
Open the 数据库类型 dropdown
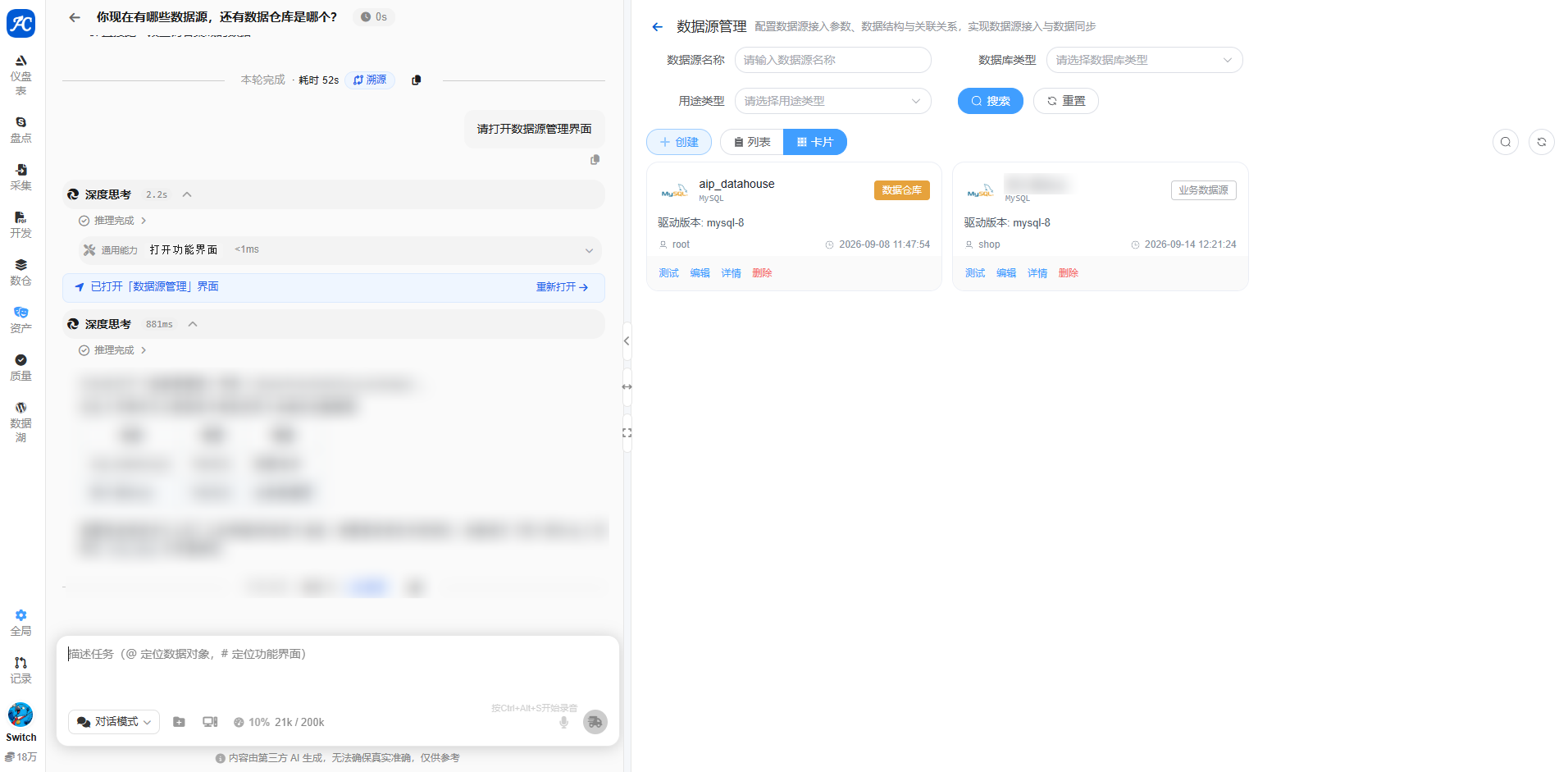(x=1145, y=60)
